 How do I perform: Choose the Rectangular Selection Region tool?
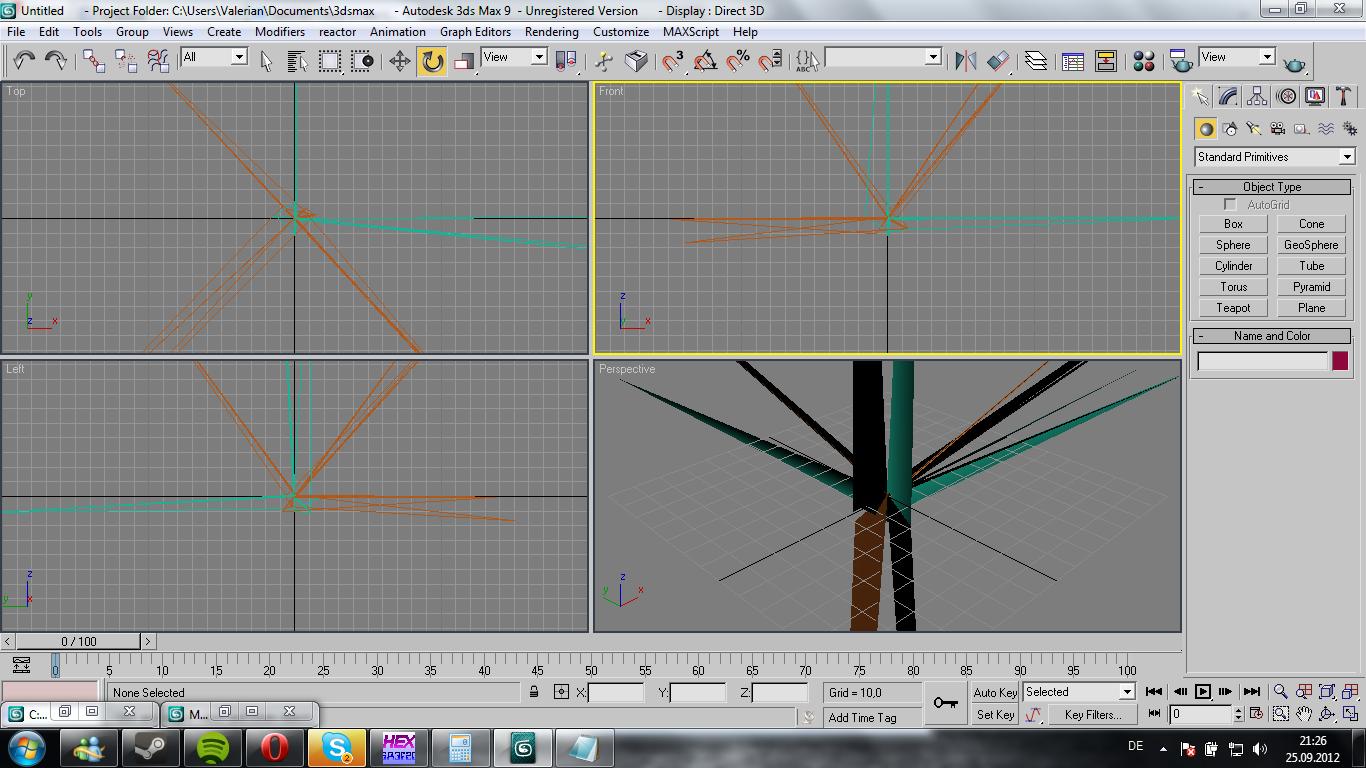(330, 61)
